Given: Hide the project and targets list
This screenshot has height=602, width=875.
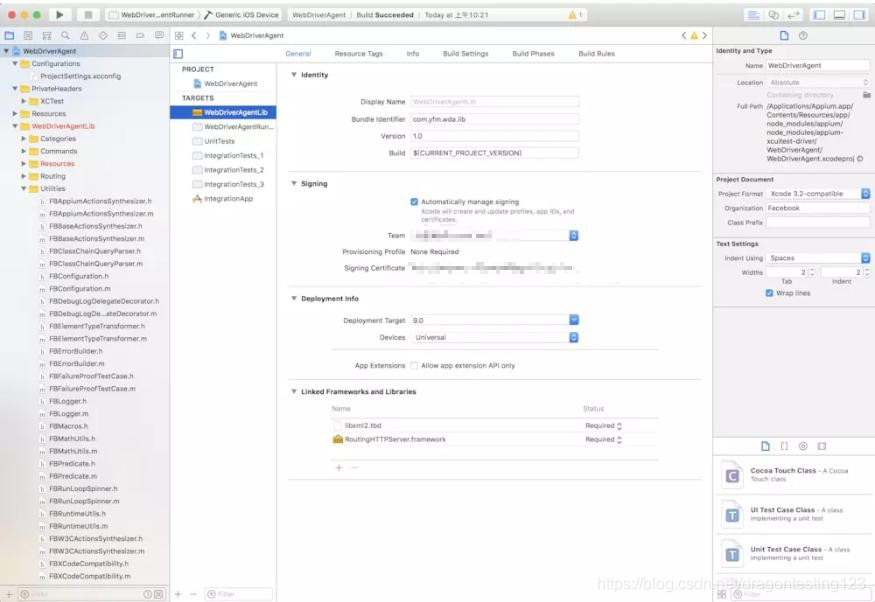Looking at the screenshot, I should tap(178, 54).
